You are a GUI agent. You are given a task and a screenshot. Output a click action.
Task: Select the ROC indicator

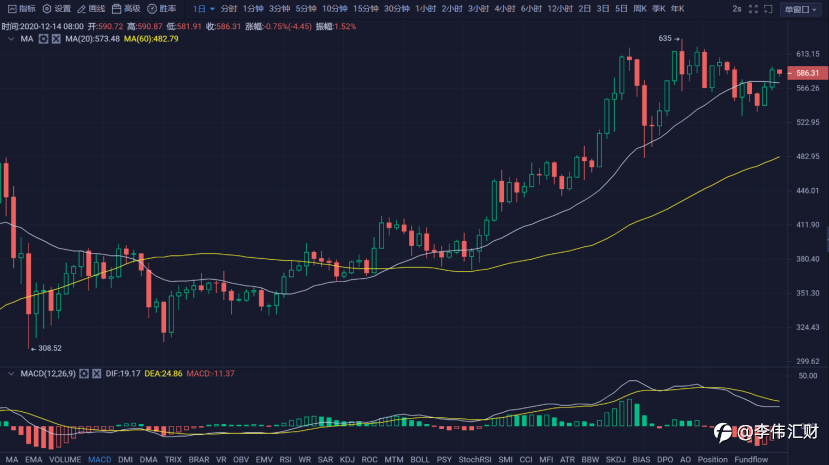(370, 459)
